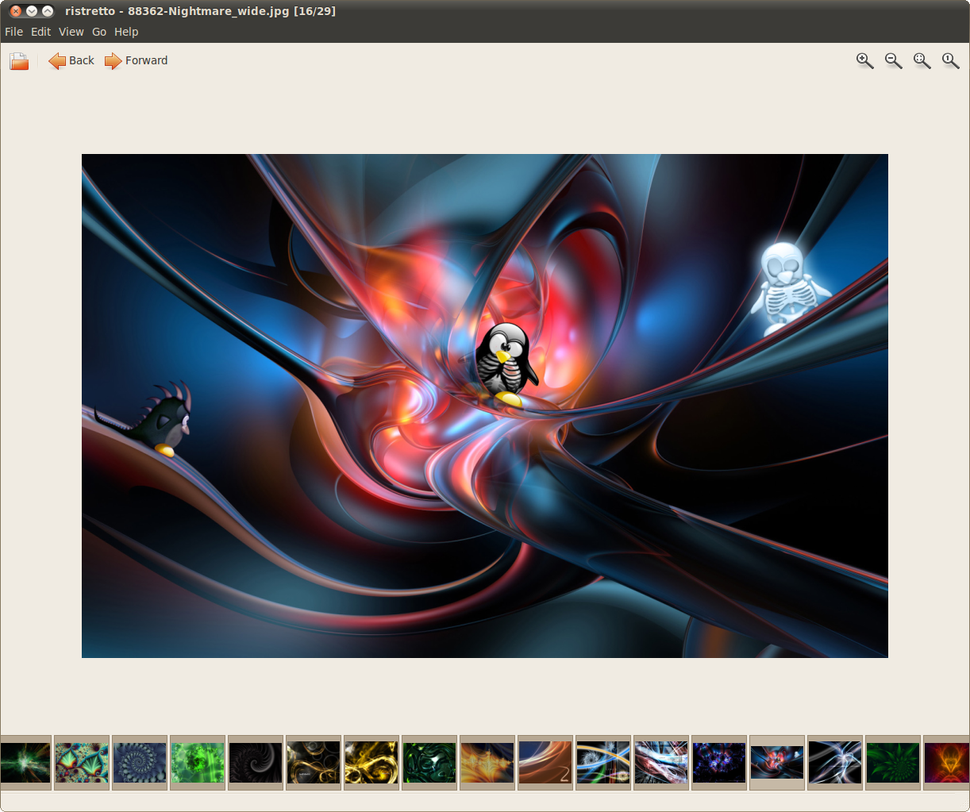
Task: Select the highlighted Nightmare wallpaper thumbnail
Action: tap(775, 762)
